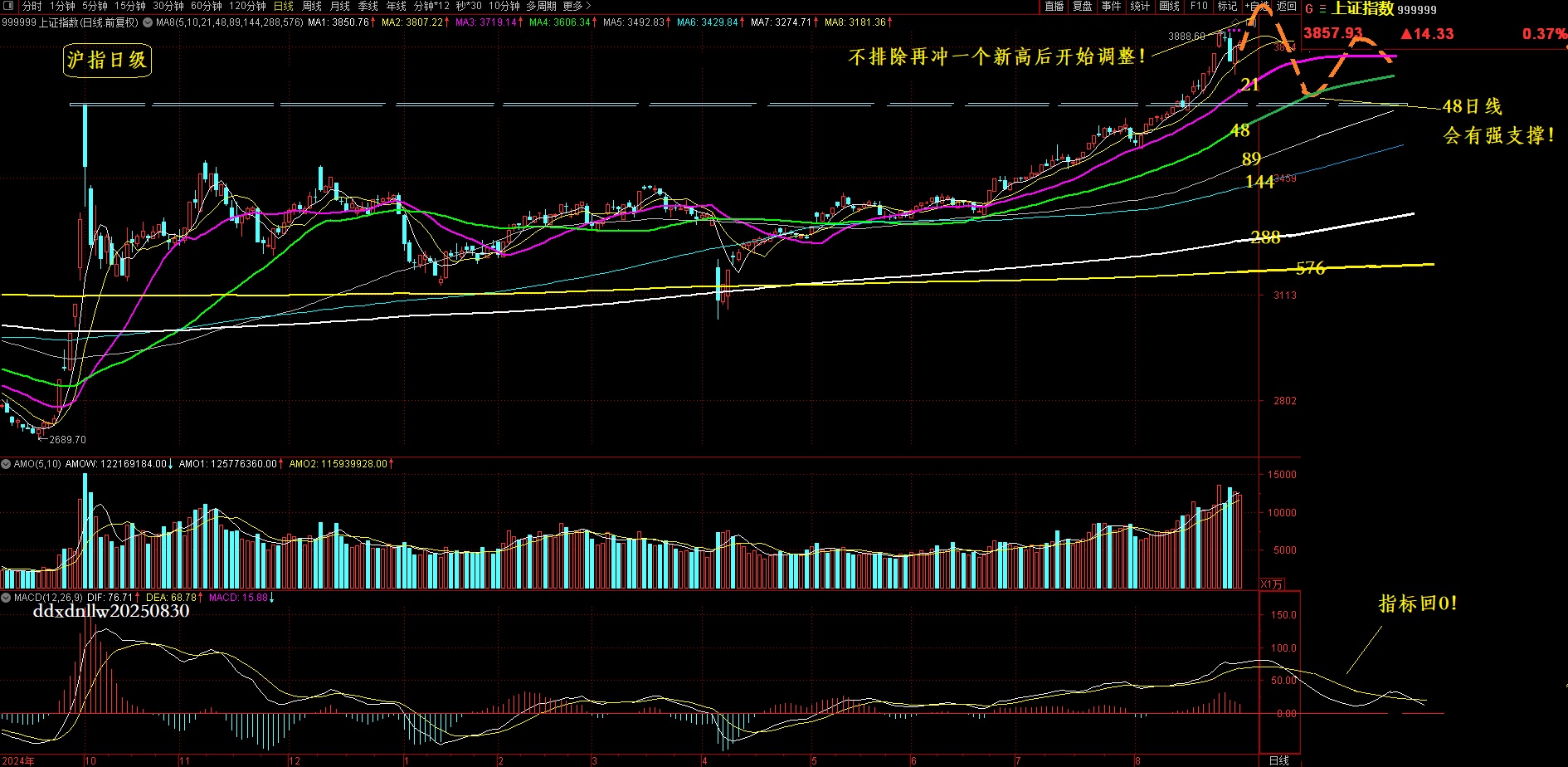
Task: Expand the AMO indicator dropdown arrow
Action: click(x=7, y=464)
